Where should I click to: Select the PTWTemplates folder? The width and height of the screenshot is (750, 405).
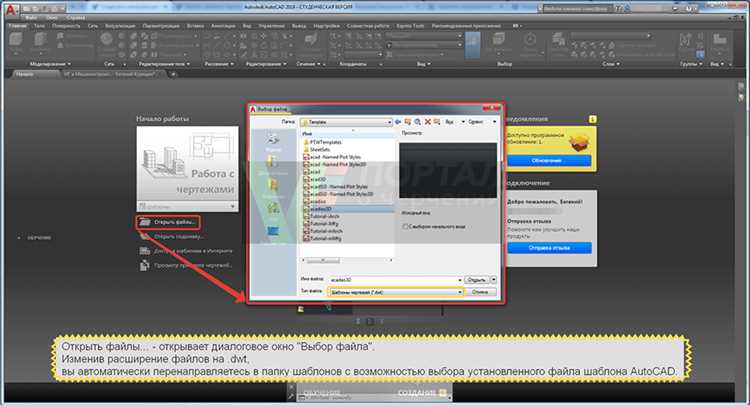click(x=325, y=143)
